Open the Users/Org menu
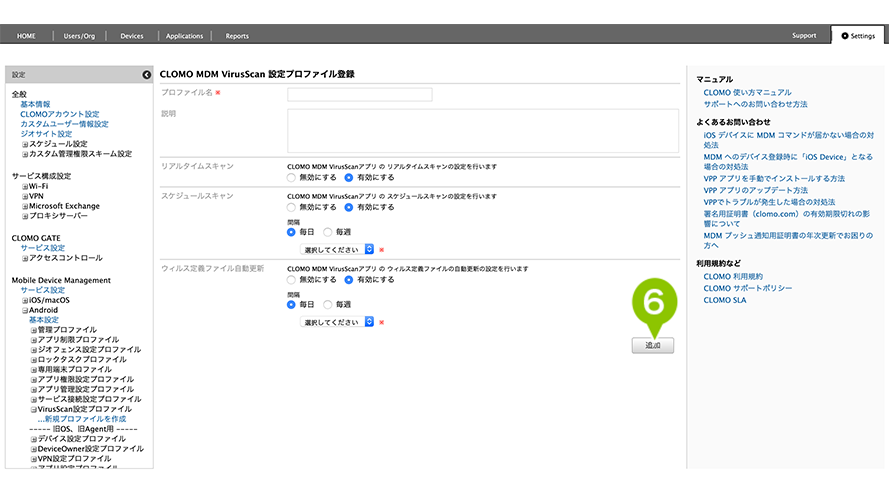 [79, 36]
